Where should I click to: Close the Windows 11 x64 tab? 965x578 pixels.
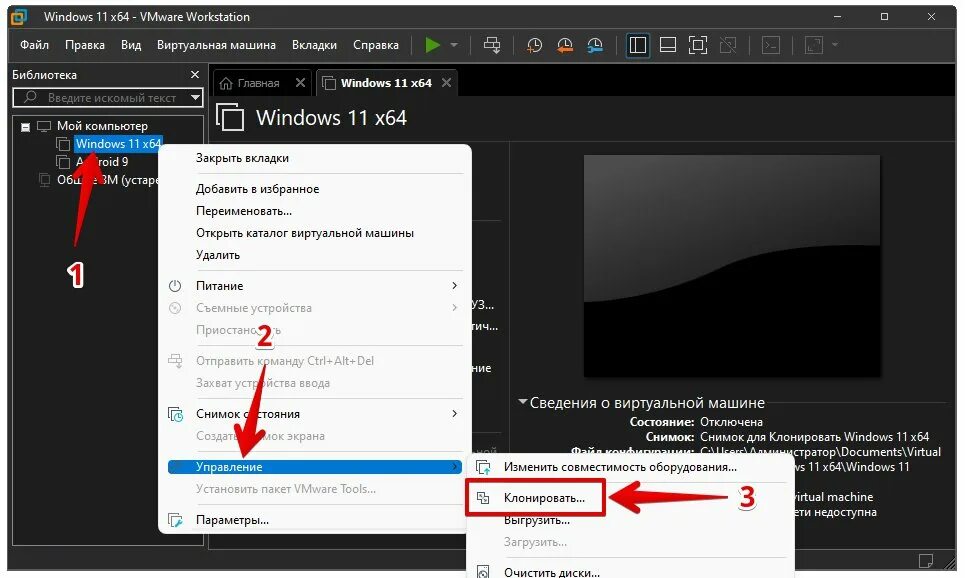tap(447, 82)
